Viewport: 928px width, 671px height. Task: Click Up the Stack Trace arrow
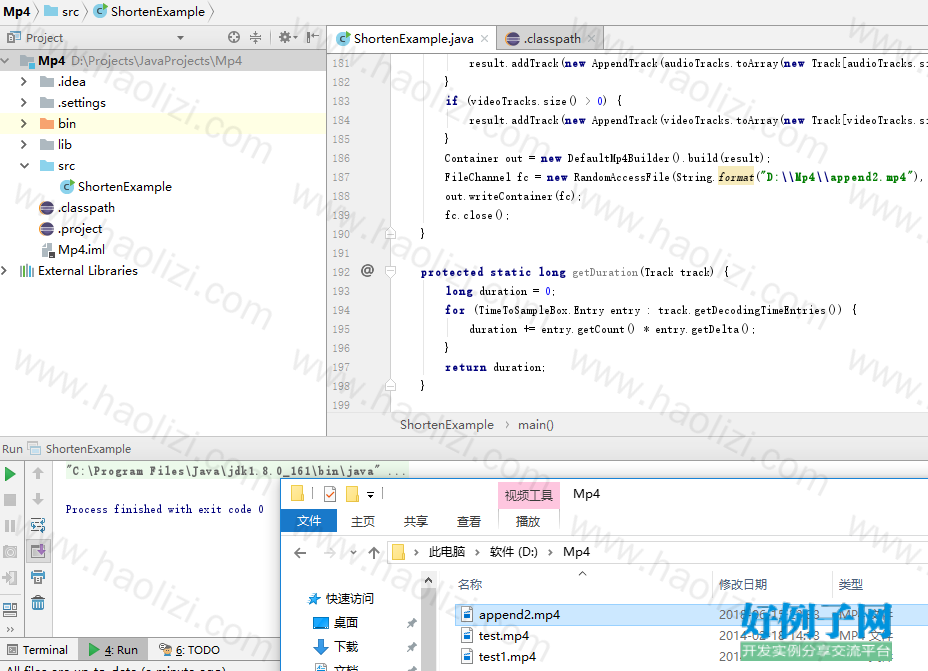pos(38,473)
